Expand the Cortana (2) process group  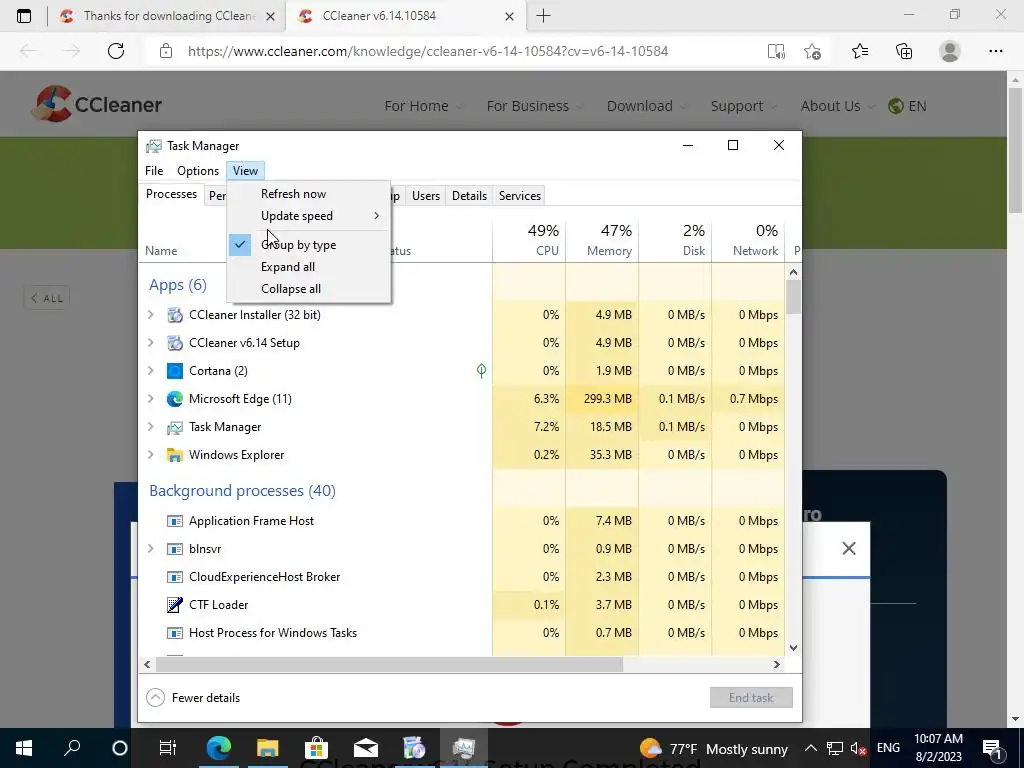pyautogui.click(x=151, y=371)
